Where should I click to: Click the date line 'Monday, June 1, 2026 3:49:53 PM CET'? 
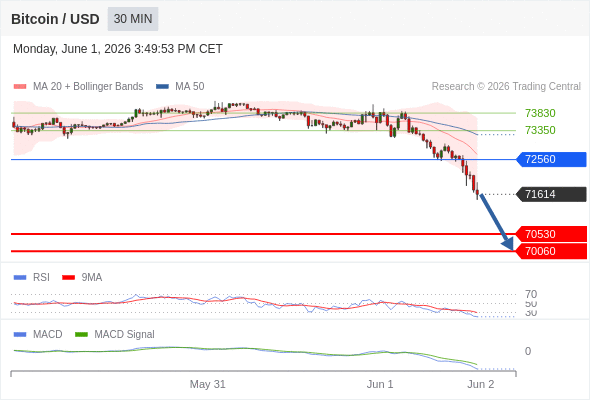pos(118,49)
